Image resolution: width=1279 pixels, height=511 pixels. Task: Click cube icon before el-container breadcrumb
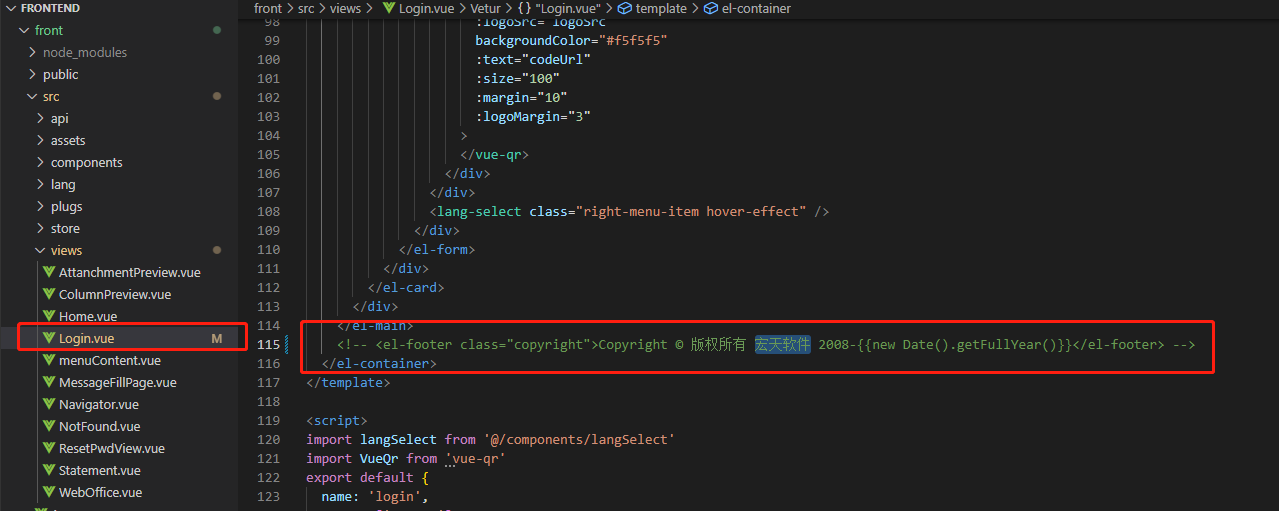[711, 8]
